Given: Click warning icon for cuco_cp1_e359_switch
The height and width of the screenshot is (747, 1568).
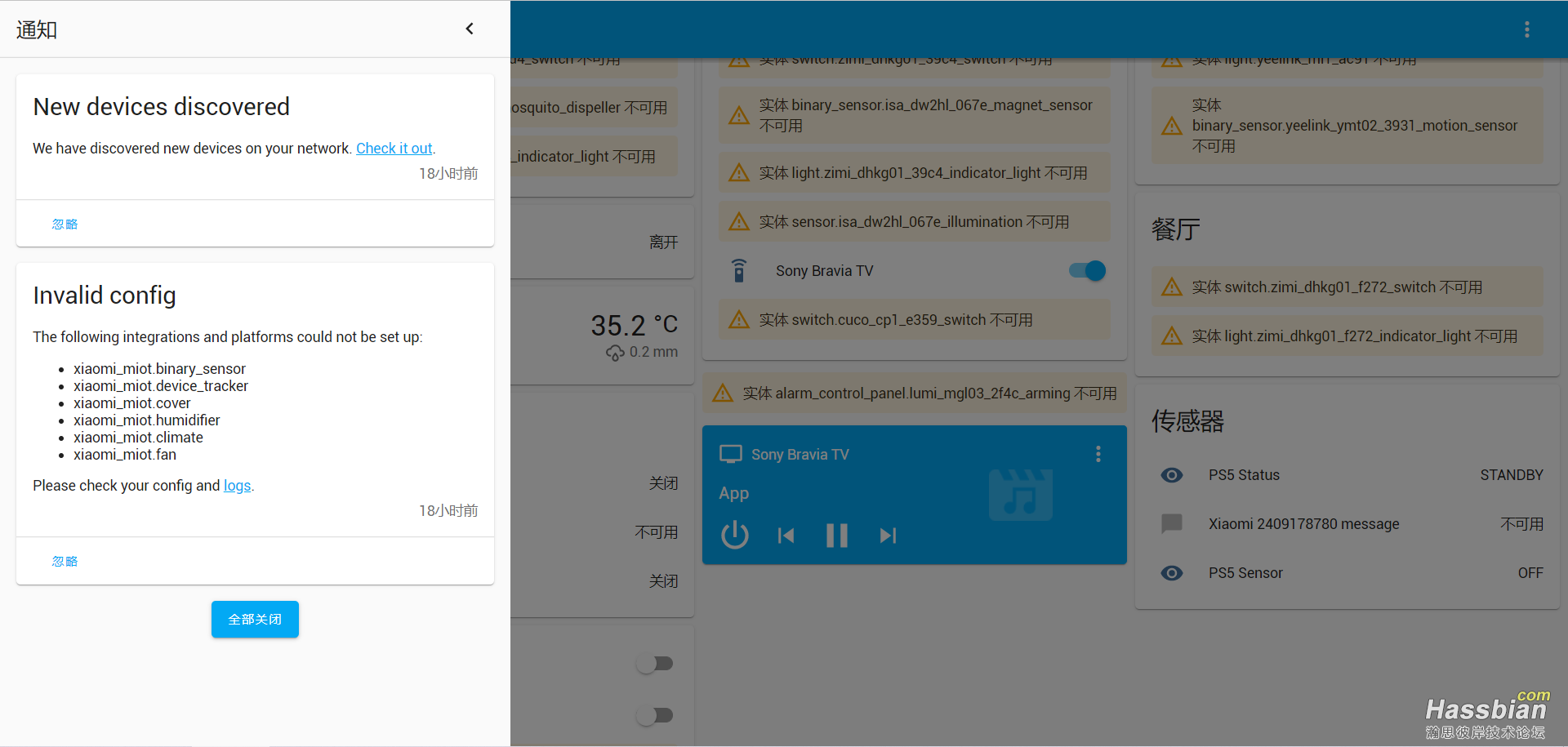Looking at the screenshot, I should click(x=739, y=319).
